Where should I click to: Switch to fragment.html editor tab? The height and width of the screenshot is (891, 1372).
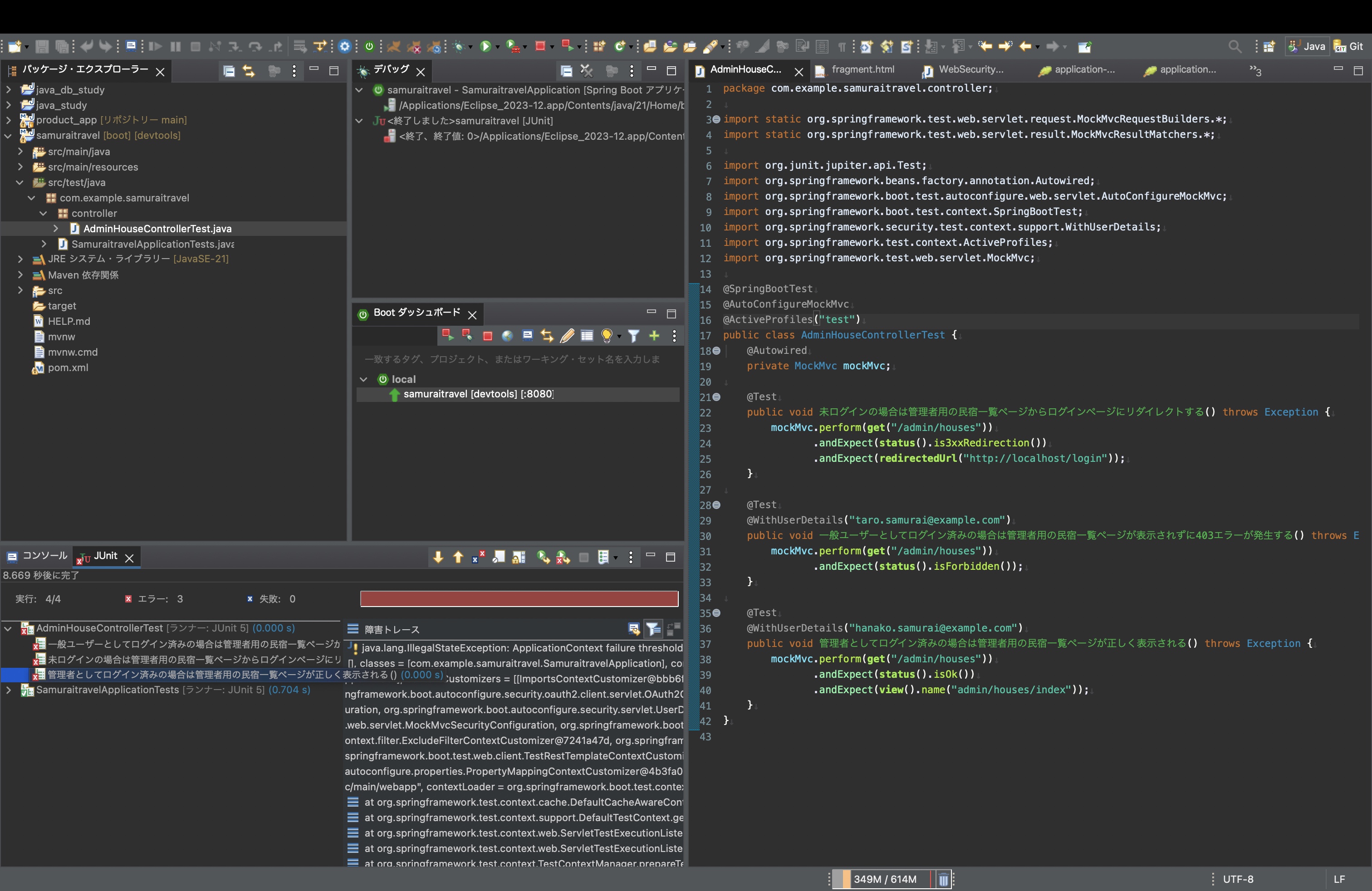[x=862, y=70]
